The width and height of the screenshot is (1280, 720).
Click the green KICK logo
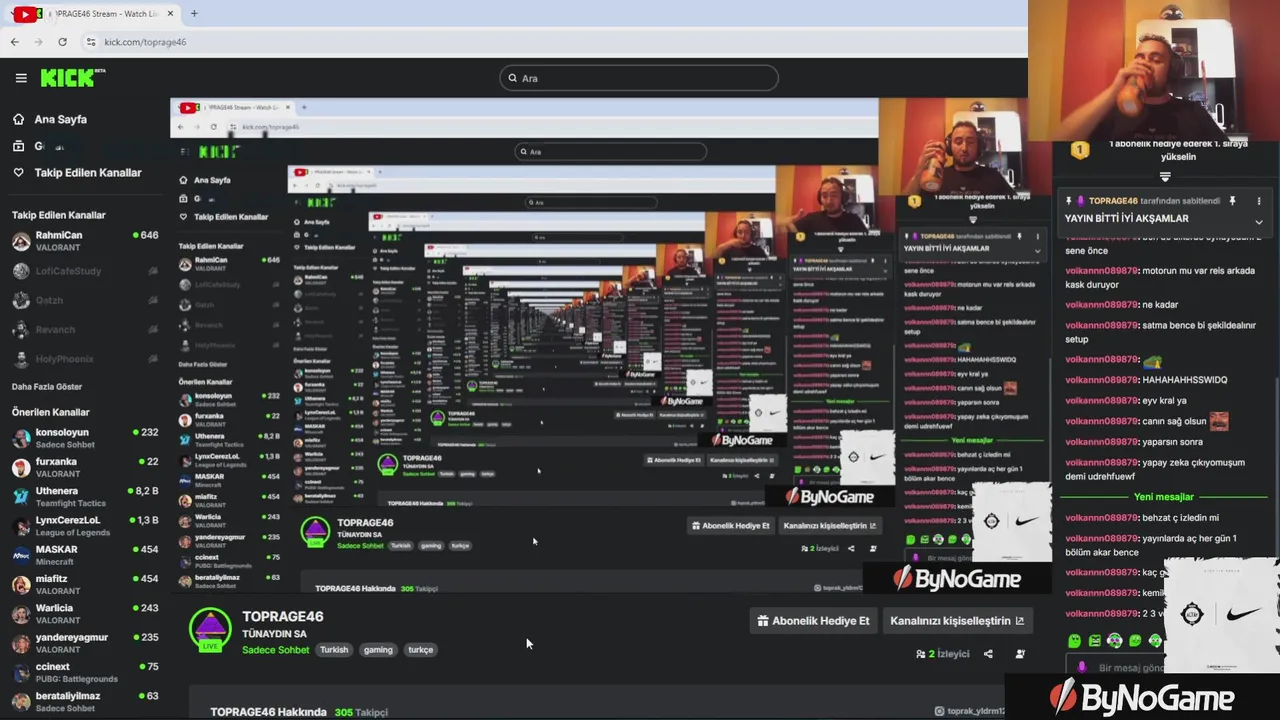72,78
